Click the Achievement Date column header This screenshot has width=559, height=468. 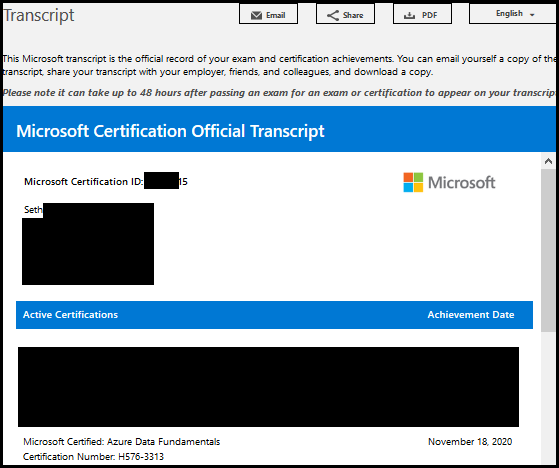(x=471, y=315)
